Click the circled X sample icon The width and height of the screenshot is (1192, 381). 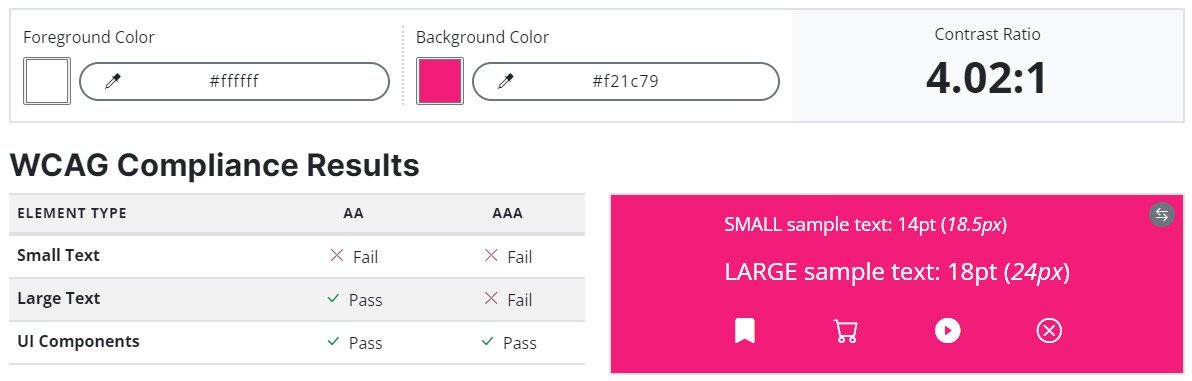[1049, 331]
